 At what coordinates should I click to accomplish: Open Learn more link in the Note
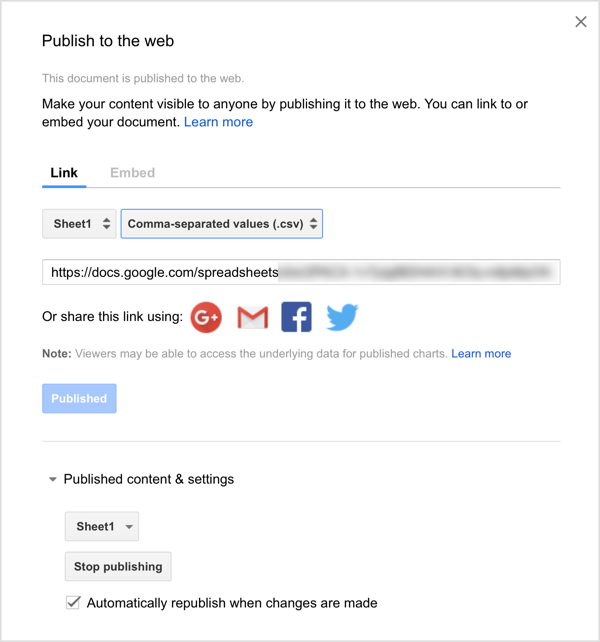click(481, 354)
